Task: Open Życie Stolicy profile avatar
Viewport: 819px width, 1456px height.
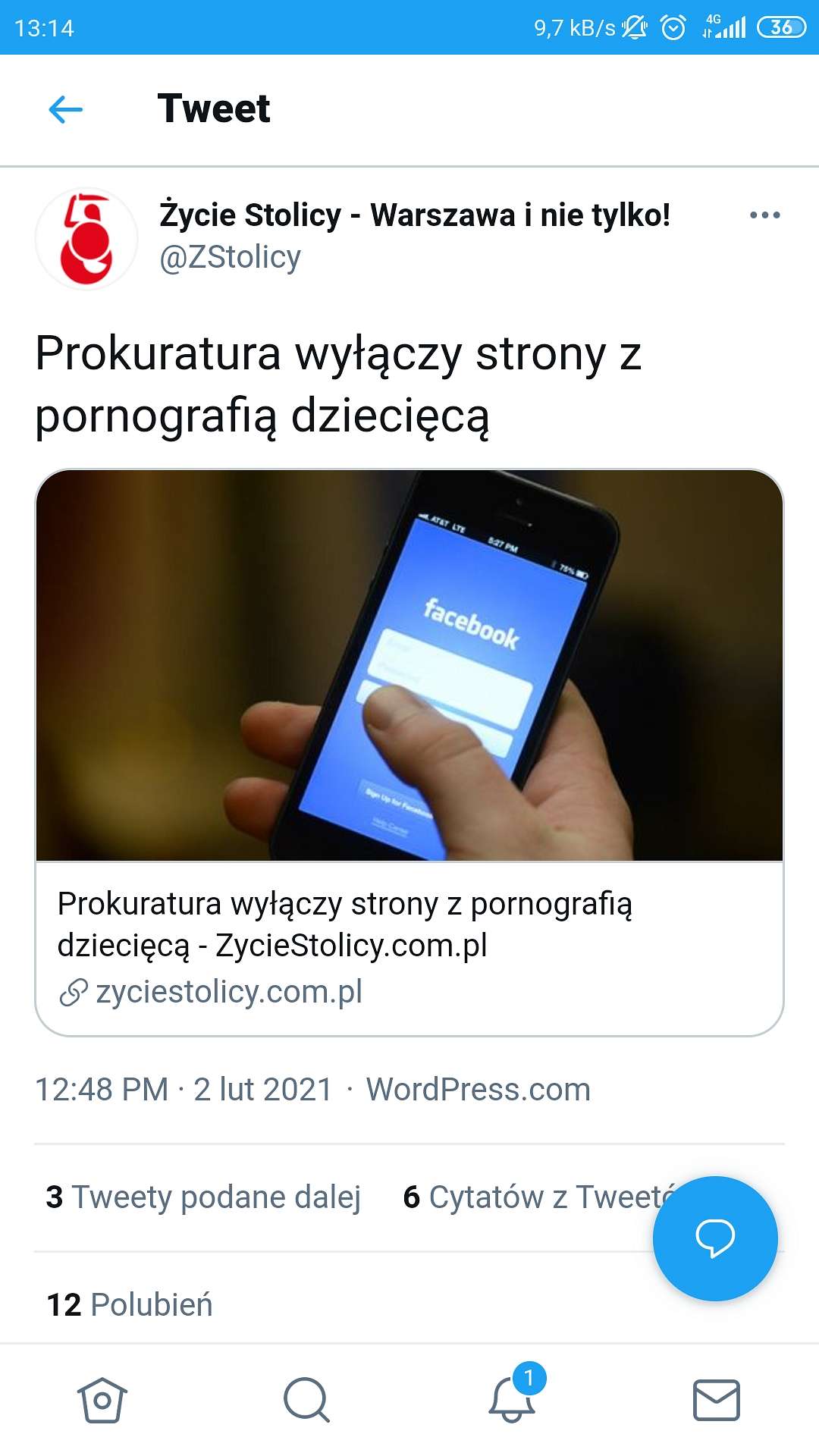Action: pos(86,239)
